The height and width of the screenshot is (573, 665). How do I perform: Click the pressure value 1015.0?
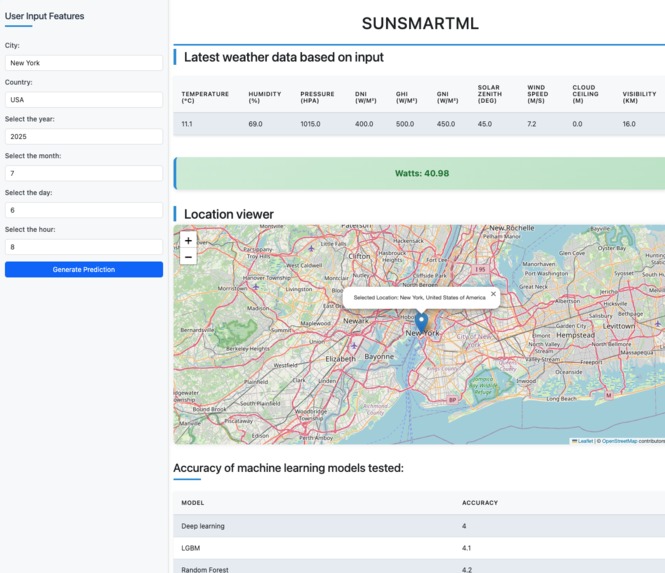310,124
